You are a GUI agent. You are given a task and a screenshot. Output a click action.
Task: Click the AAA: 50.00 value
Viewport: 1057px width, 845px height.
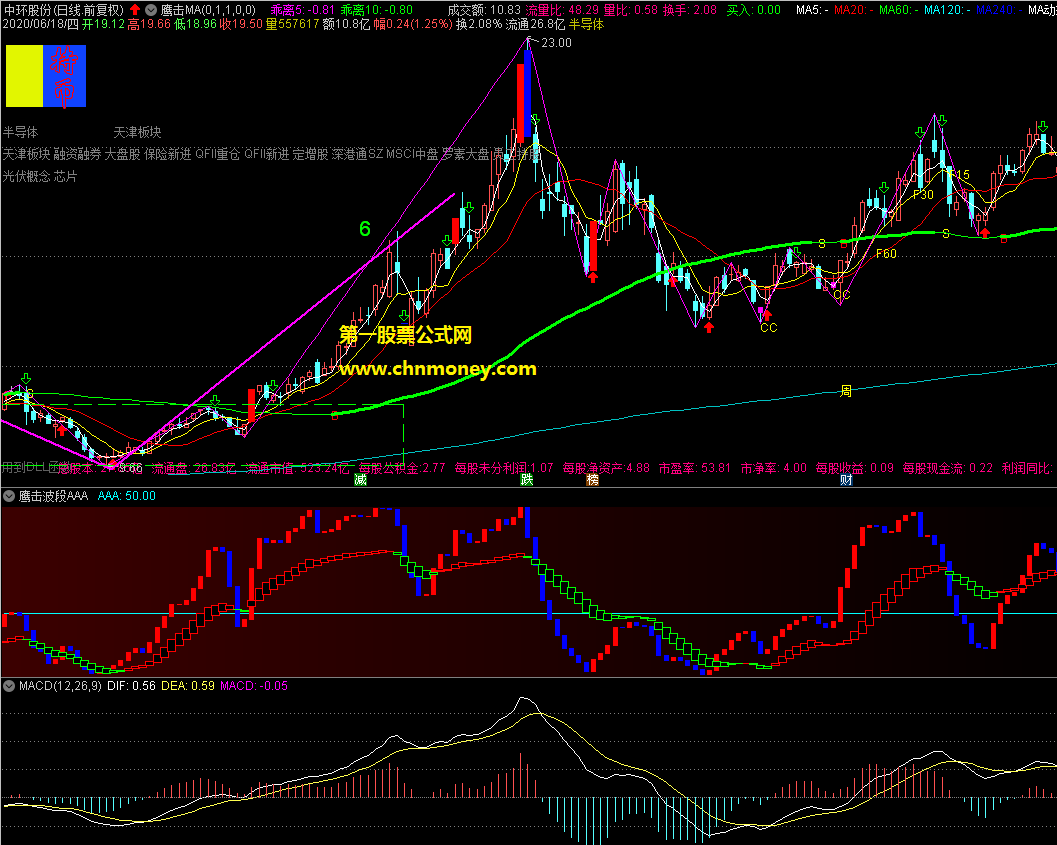click(x=127, y=496)
